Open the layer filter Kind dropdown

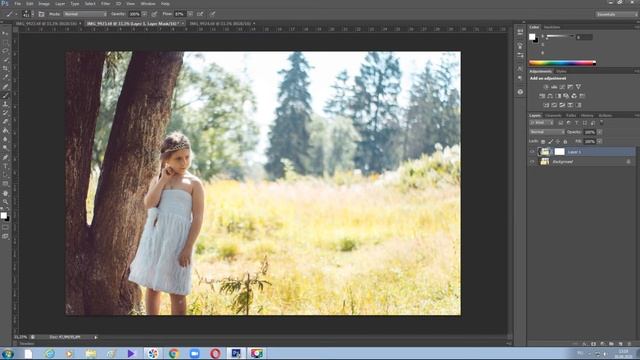coord(541,122)
